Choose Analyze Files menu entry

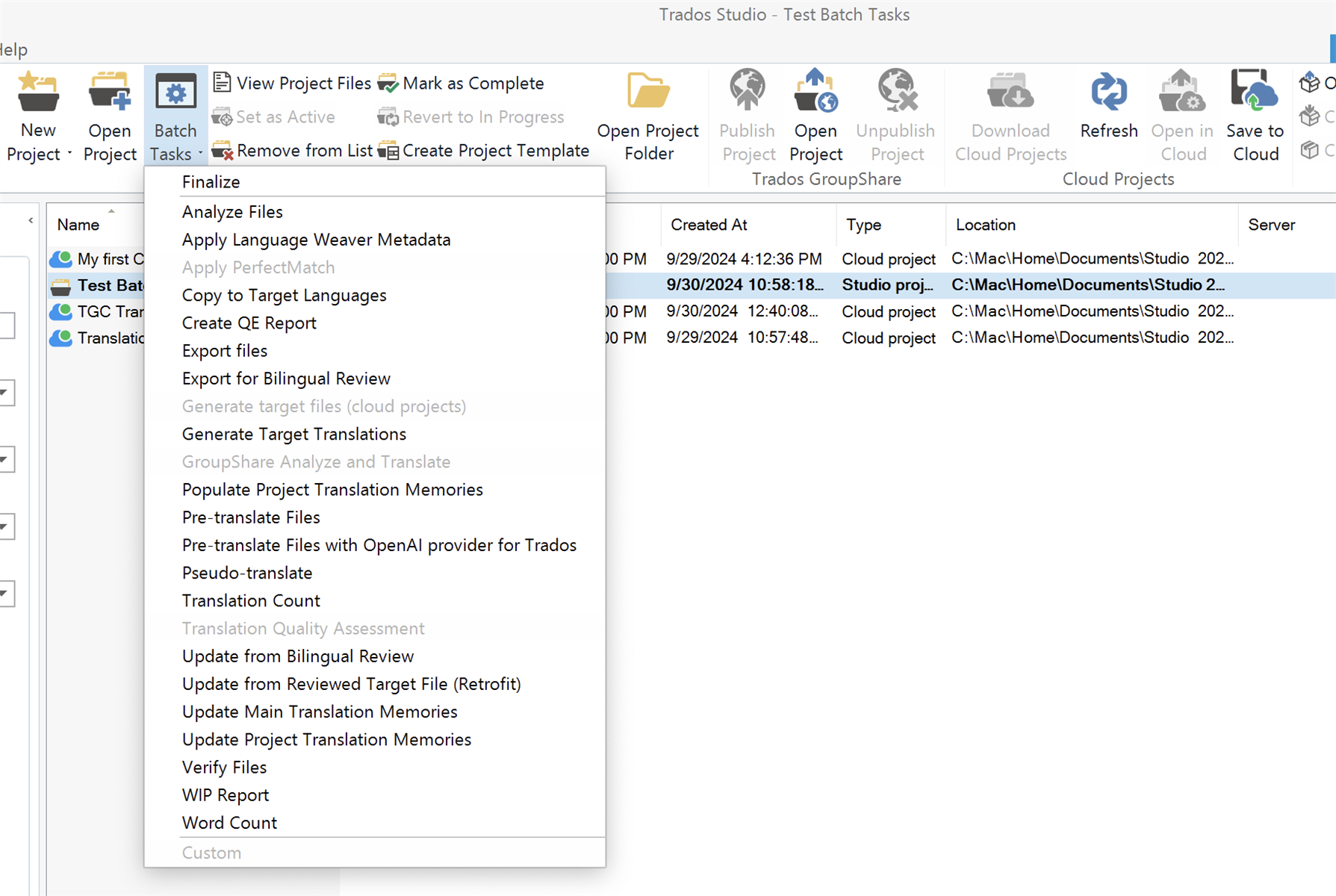[x=232, y=212]
